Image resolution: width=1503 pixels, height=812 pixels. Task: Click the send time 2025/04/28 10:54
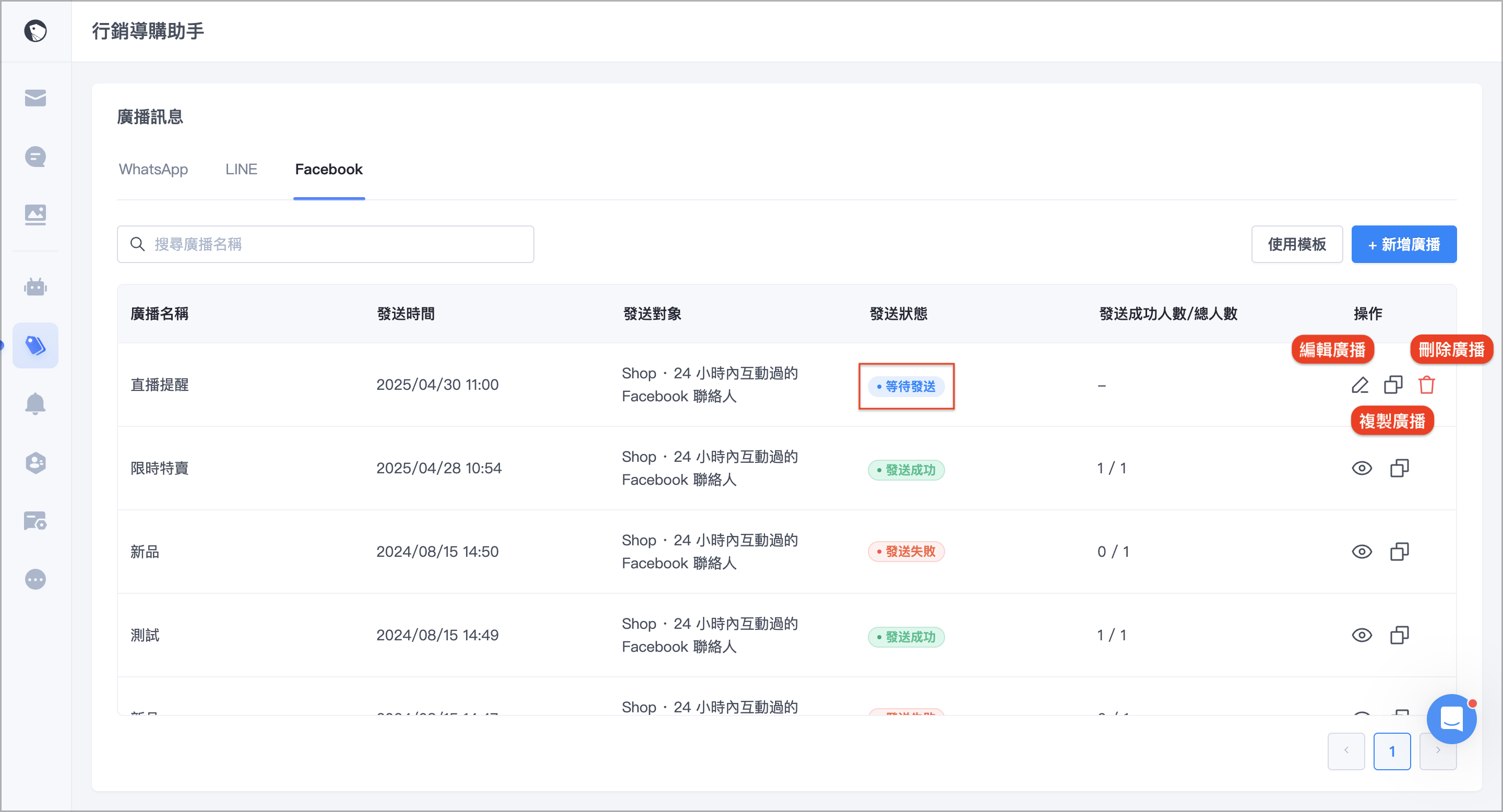point(439,469)
